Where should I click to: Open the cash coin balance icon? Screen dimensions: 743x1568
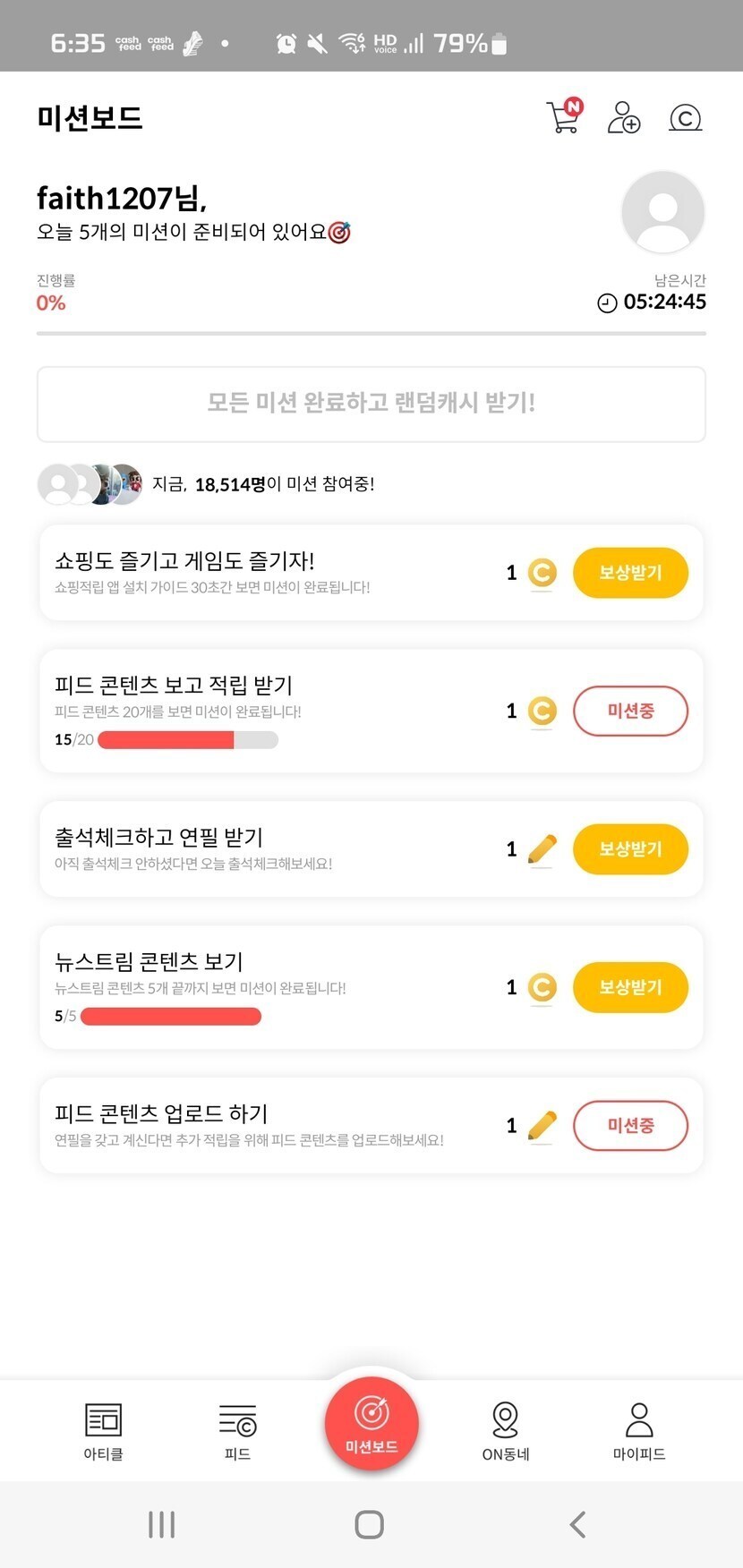[685, 117]
